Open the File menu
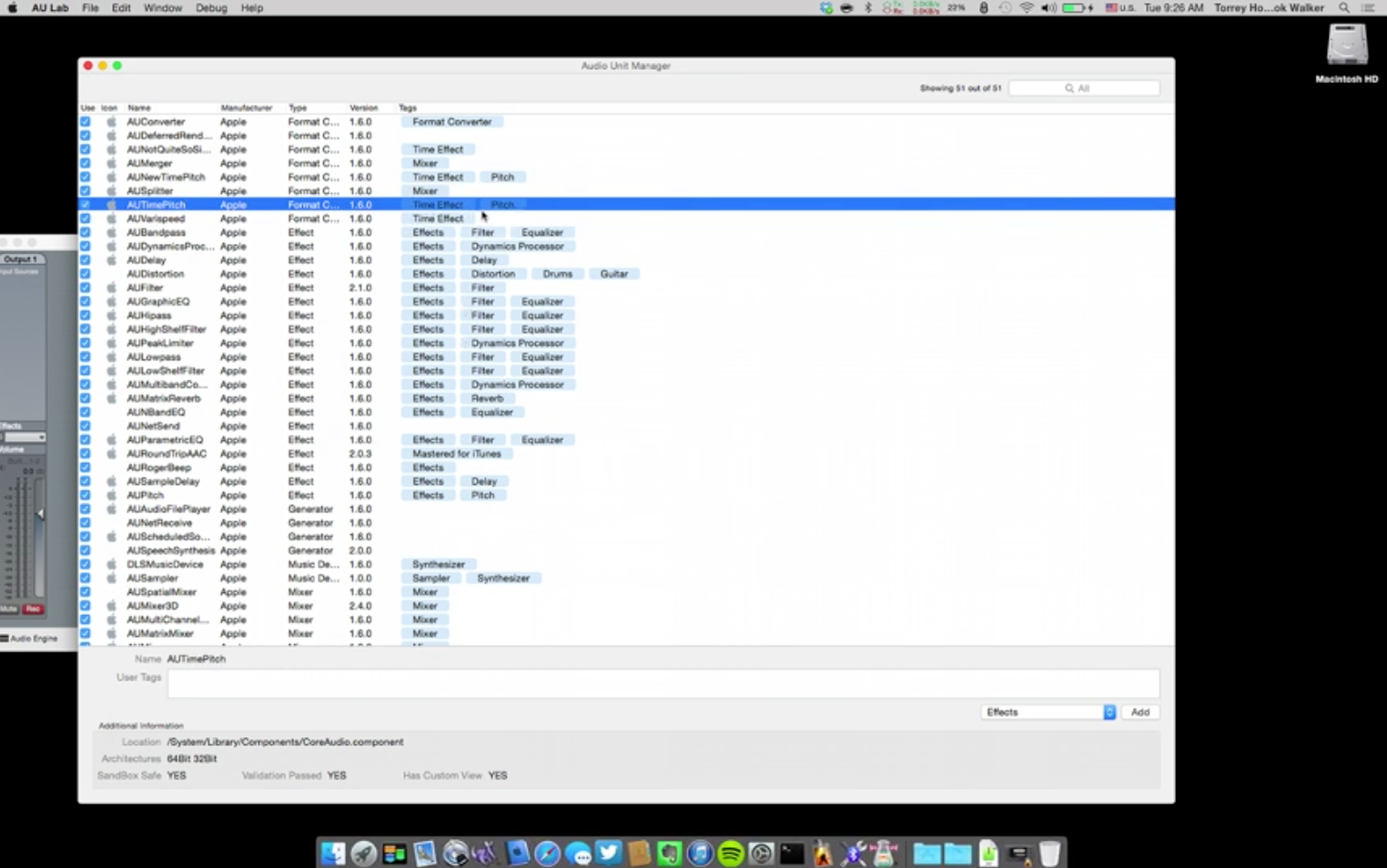The image size is (1387, 868). 90,8
